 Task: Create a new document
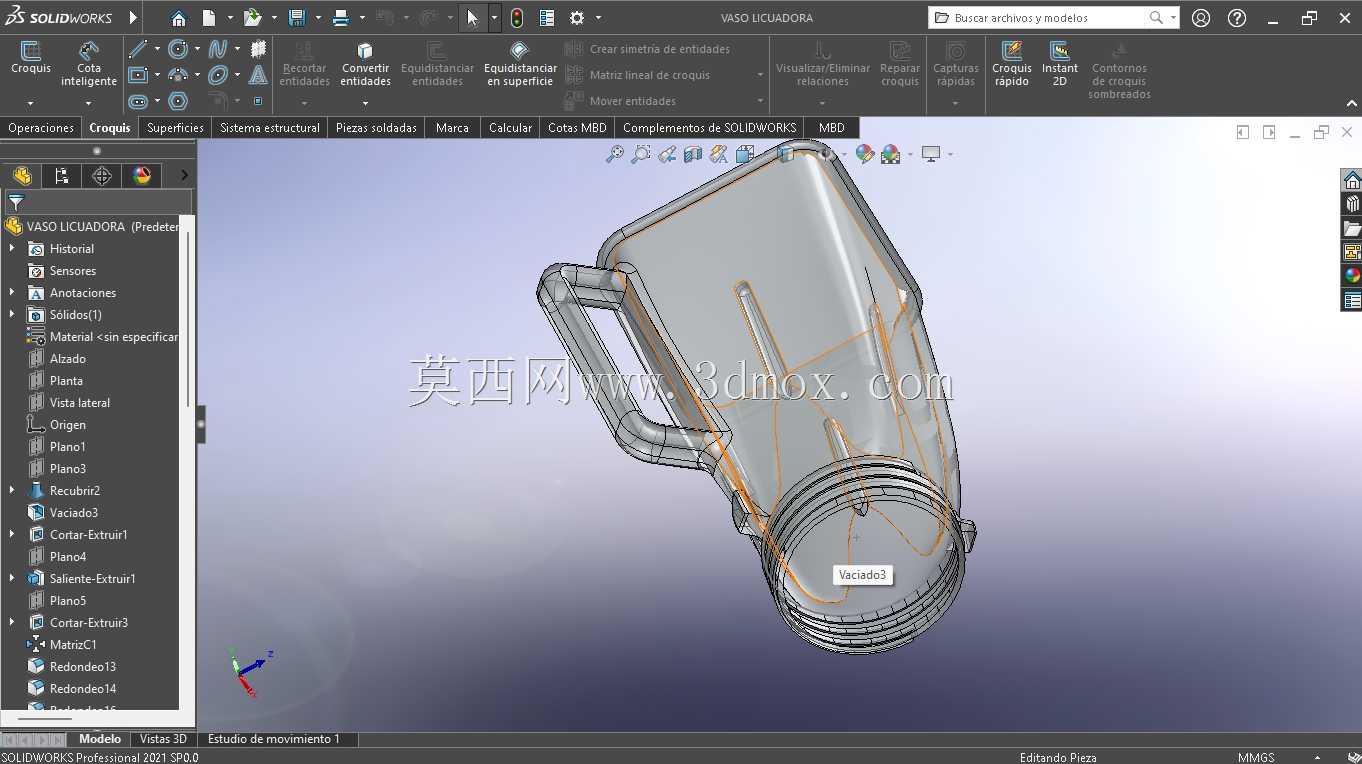(x=209, y=18)
